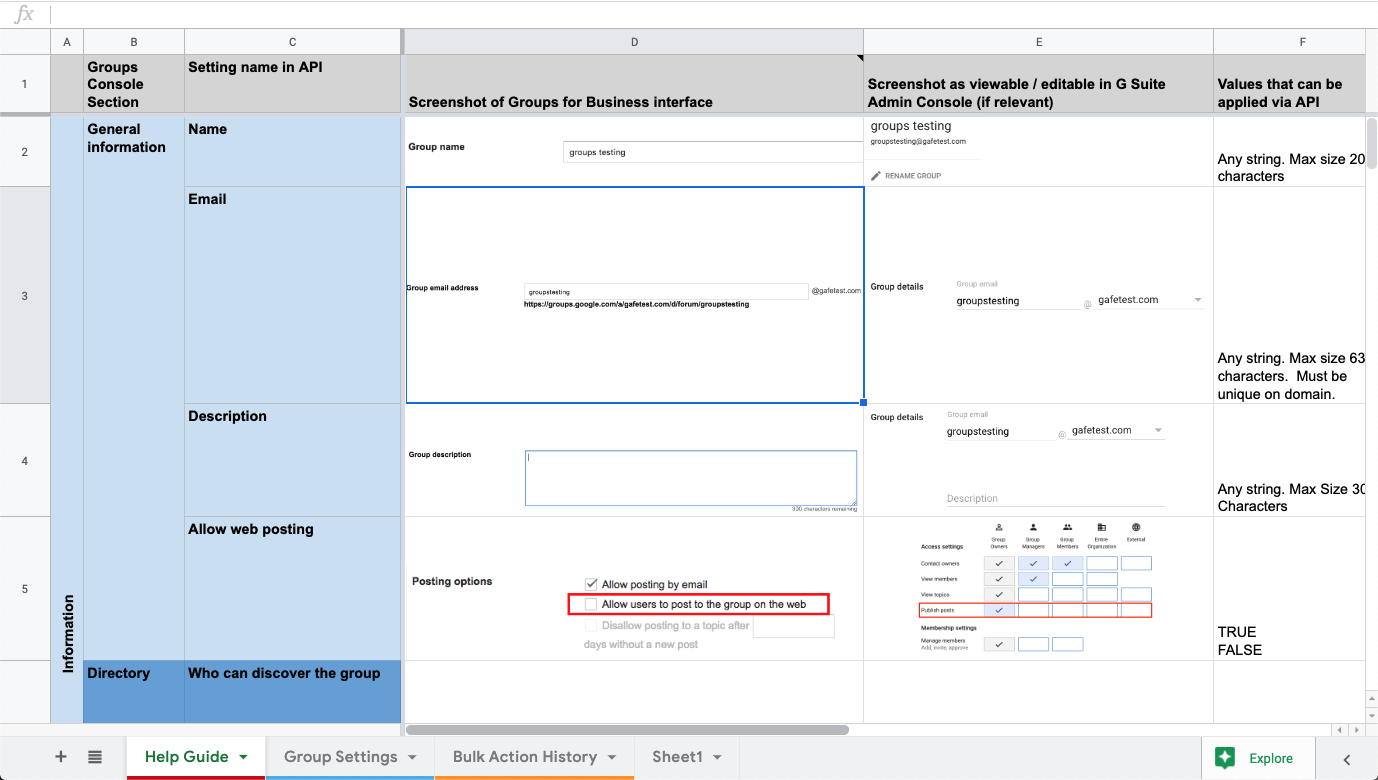Click the add new sheet plus icon
This screenshot has width=1378, height=780.
tap(61, 757)
